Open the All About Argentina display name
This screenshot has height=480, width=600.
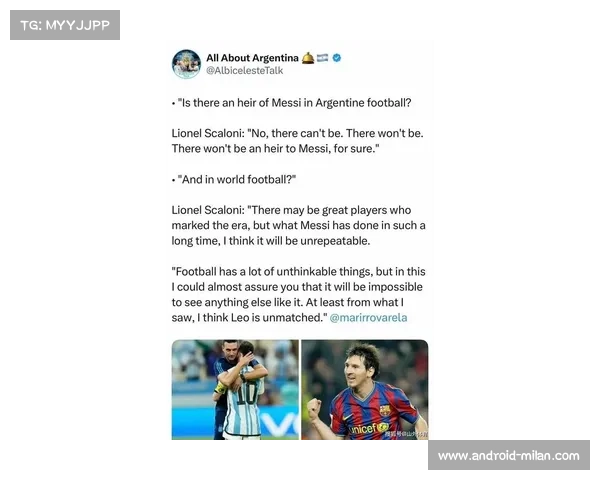click(252, 58)
